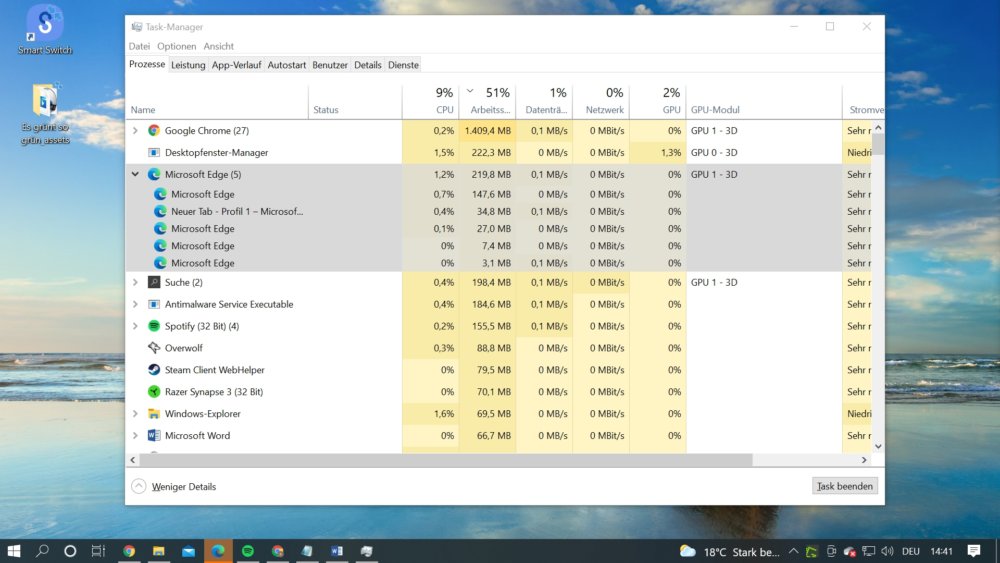
Task: Expand the Microsoft Word process group
Action: click(135, 435)
